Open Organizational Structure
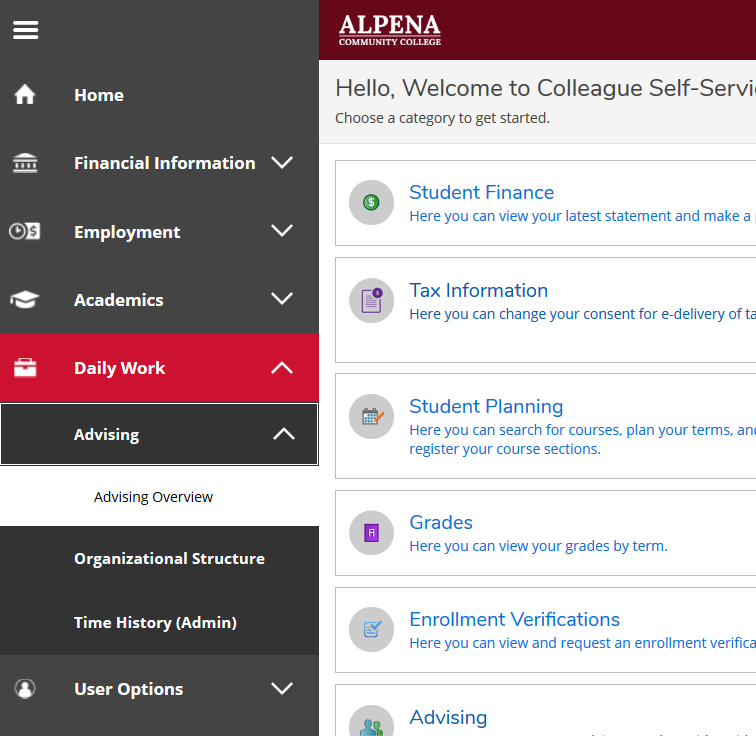756x736 pixels. [x=169, y=558]
